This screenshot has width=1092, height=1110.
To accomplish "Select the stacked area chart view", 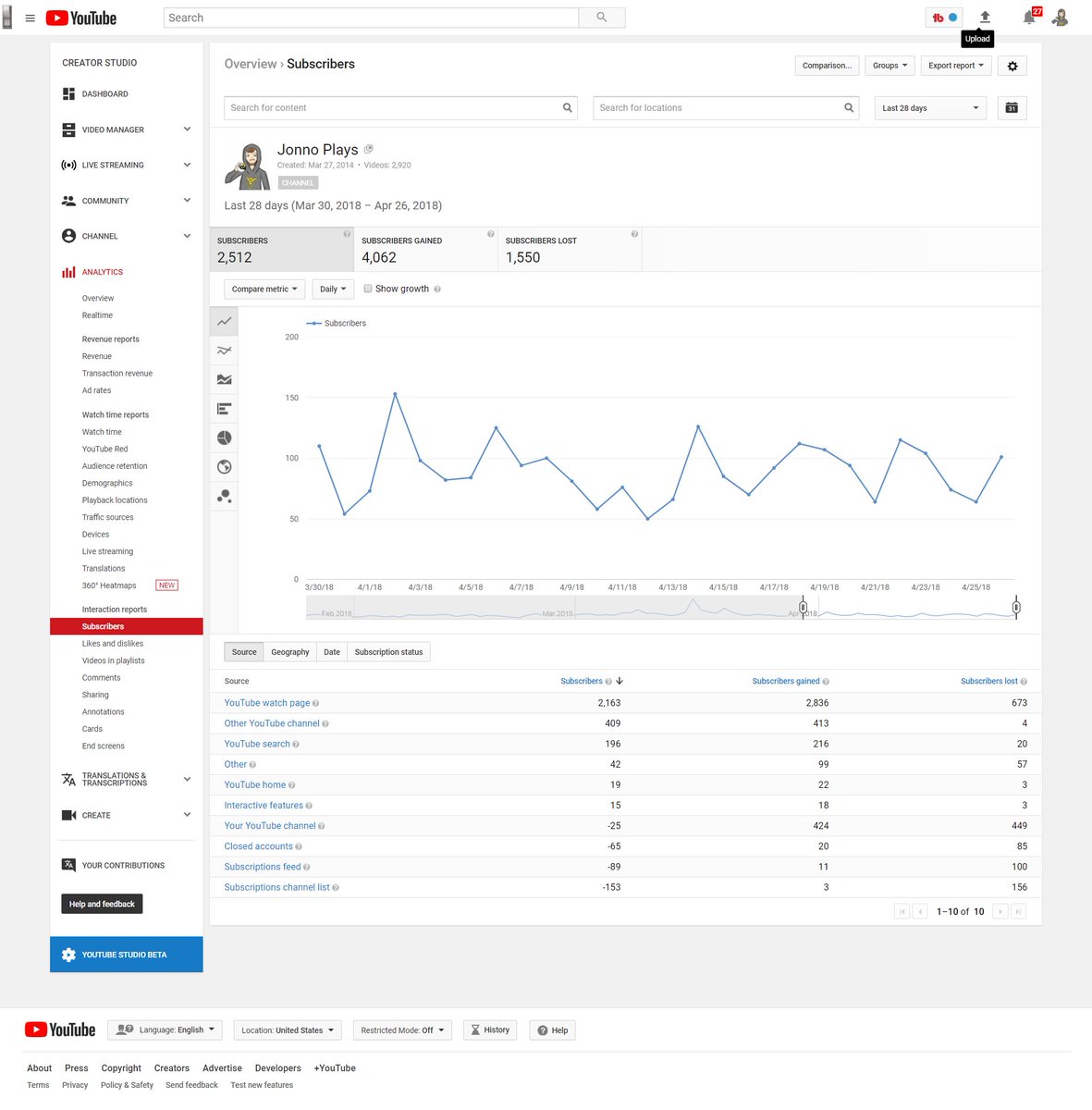I will 224,379.
